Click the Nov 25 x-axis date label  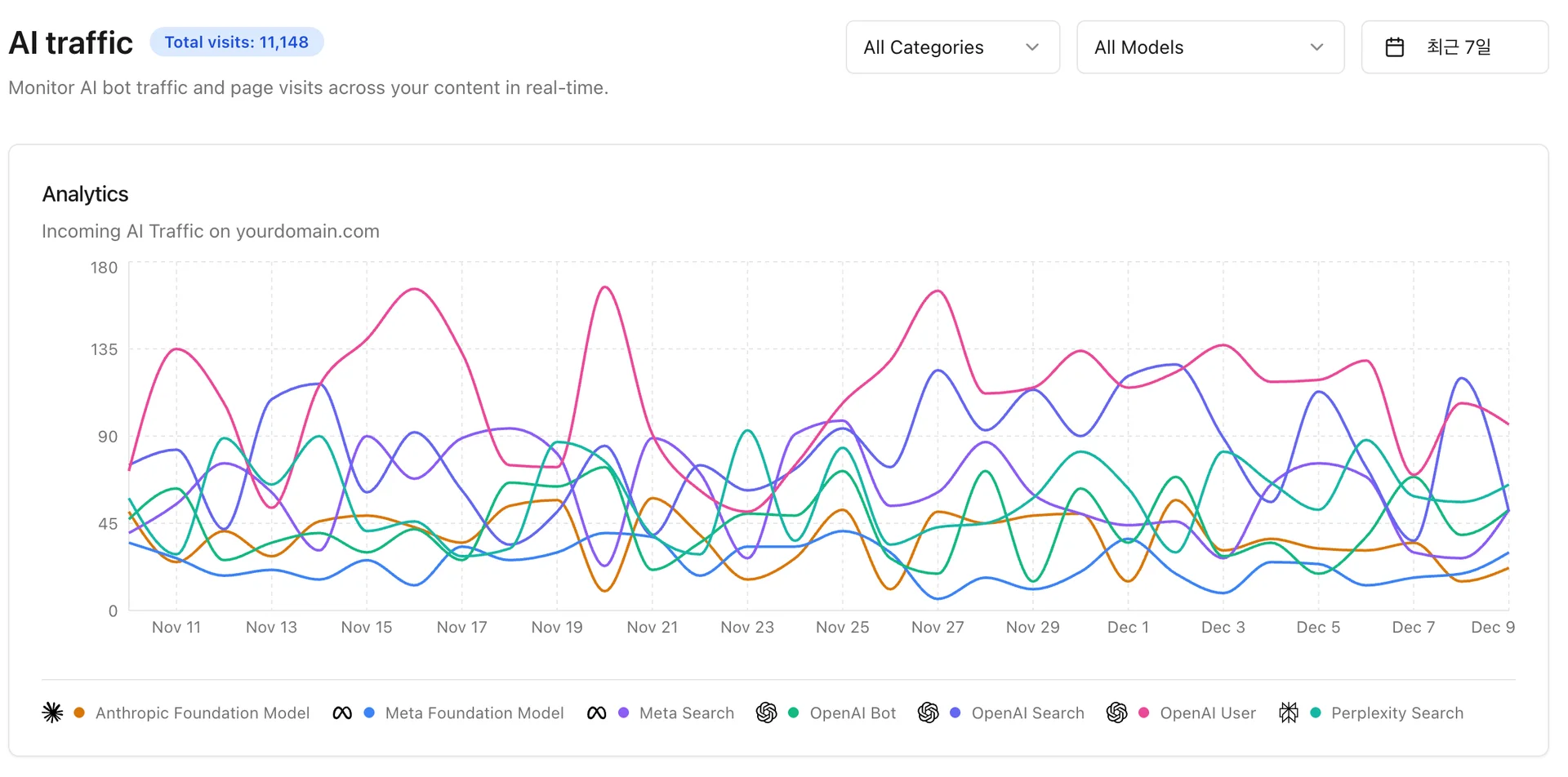pos(842,627)
